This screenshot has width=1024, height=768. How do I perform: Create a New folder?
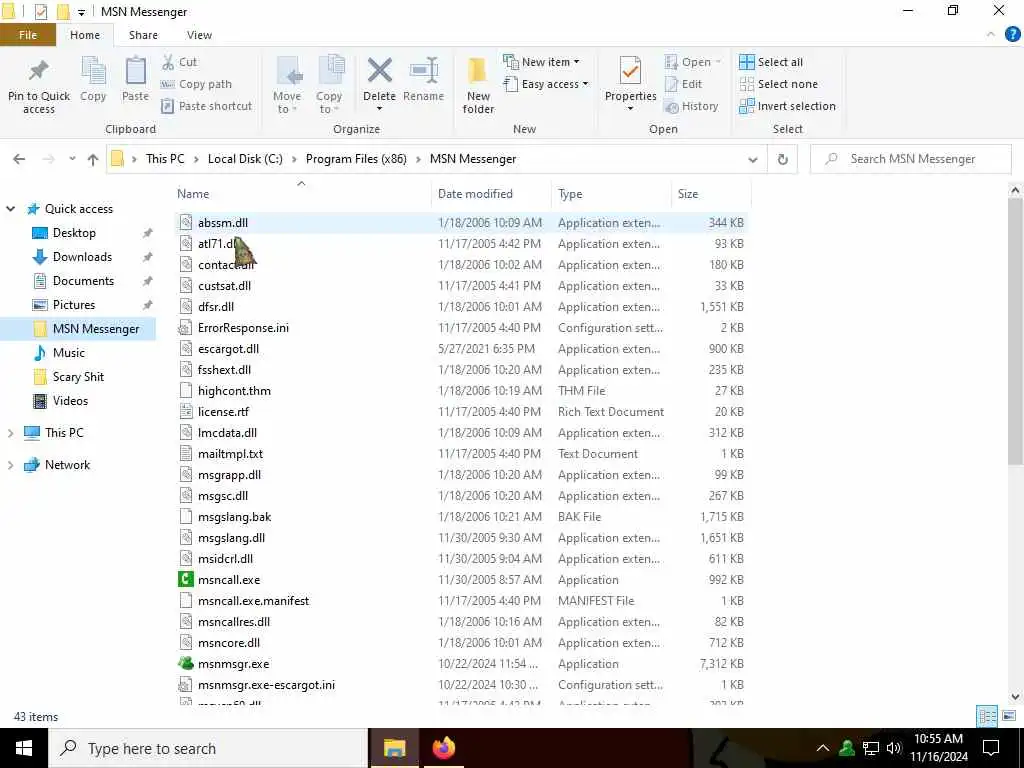pos(478,85)
